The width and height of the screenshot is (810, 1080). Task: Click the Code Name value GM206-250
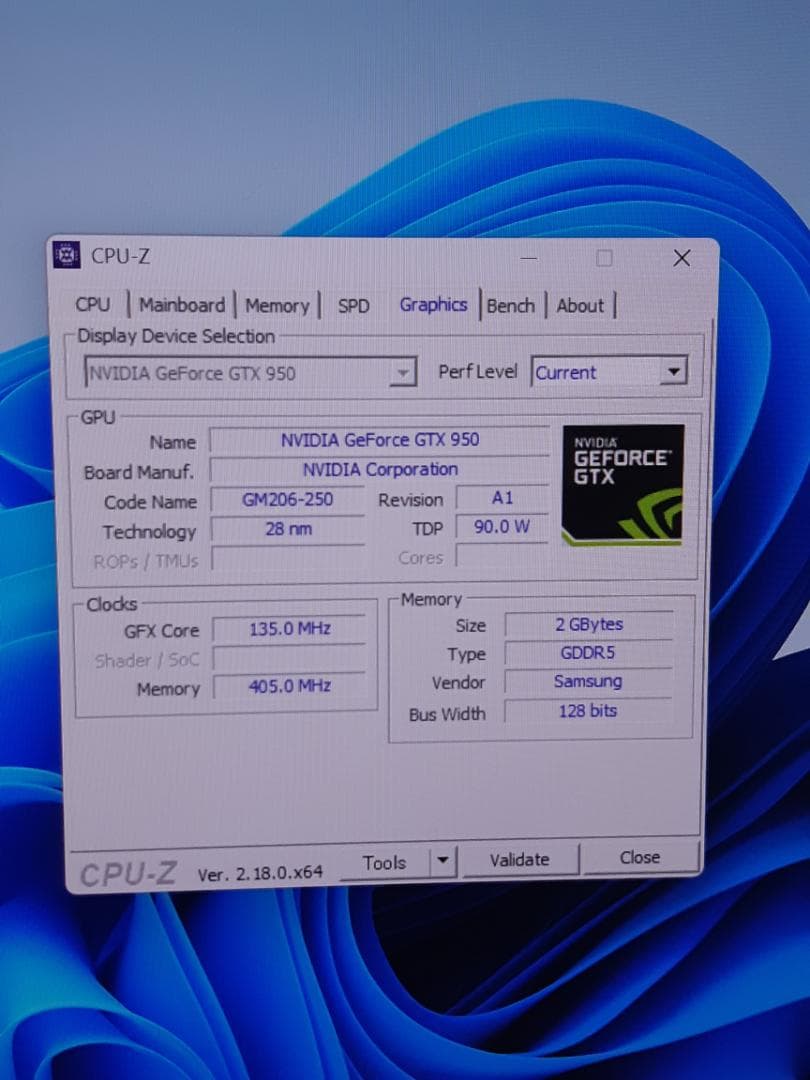tap(289, 500)
